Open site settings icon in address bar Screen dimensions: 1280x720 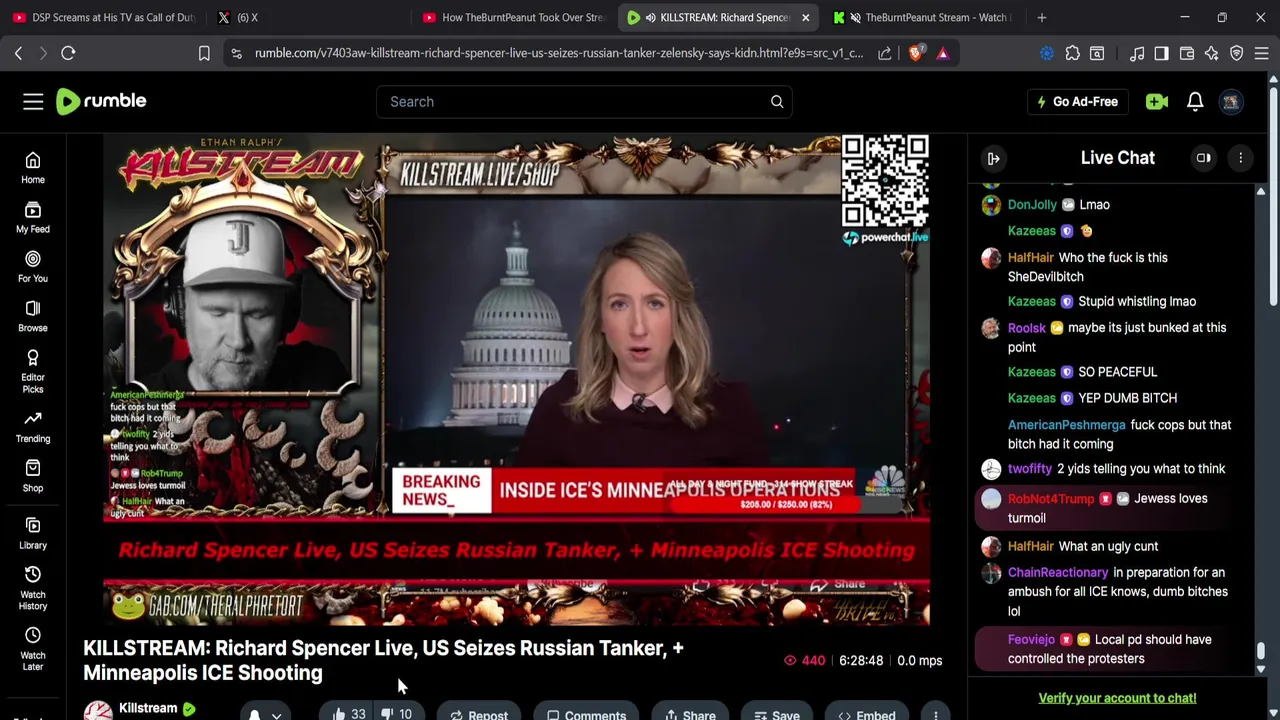click(236, 53)
